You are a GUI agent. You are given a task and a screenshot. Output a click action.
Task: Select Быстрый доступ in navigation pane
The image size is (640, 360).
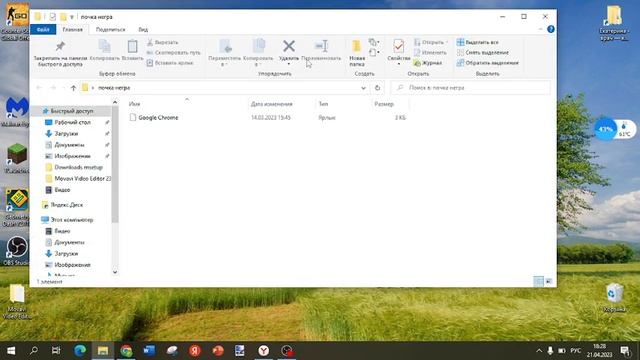coord(71,111)
